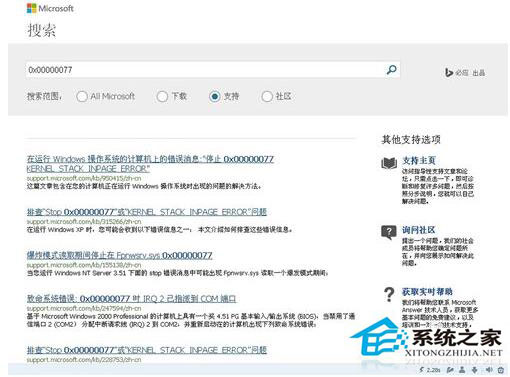Select the All Microsoft search scope
Viewport: 510px width, 377px height.
[x=82, y=97]
